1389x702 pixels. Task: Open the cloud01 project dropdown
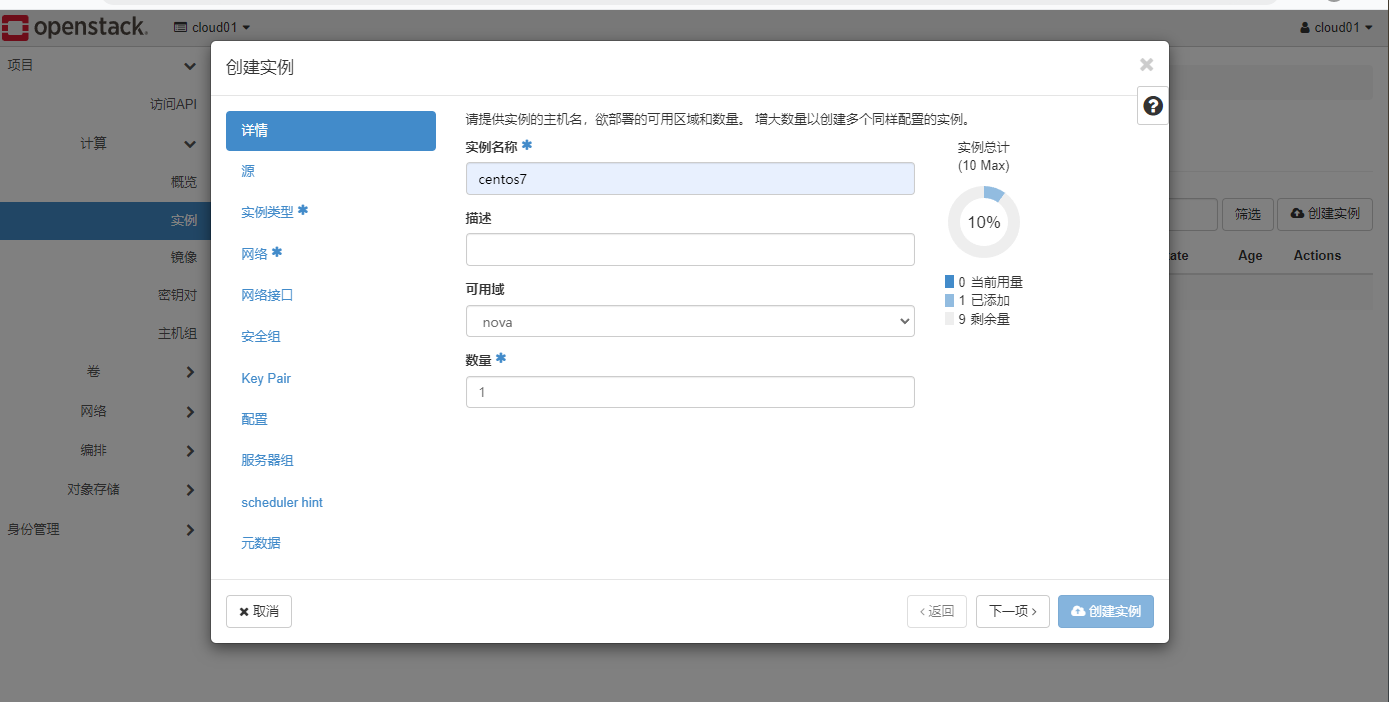point(212,27)
